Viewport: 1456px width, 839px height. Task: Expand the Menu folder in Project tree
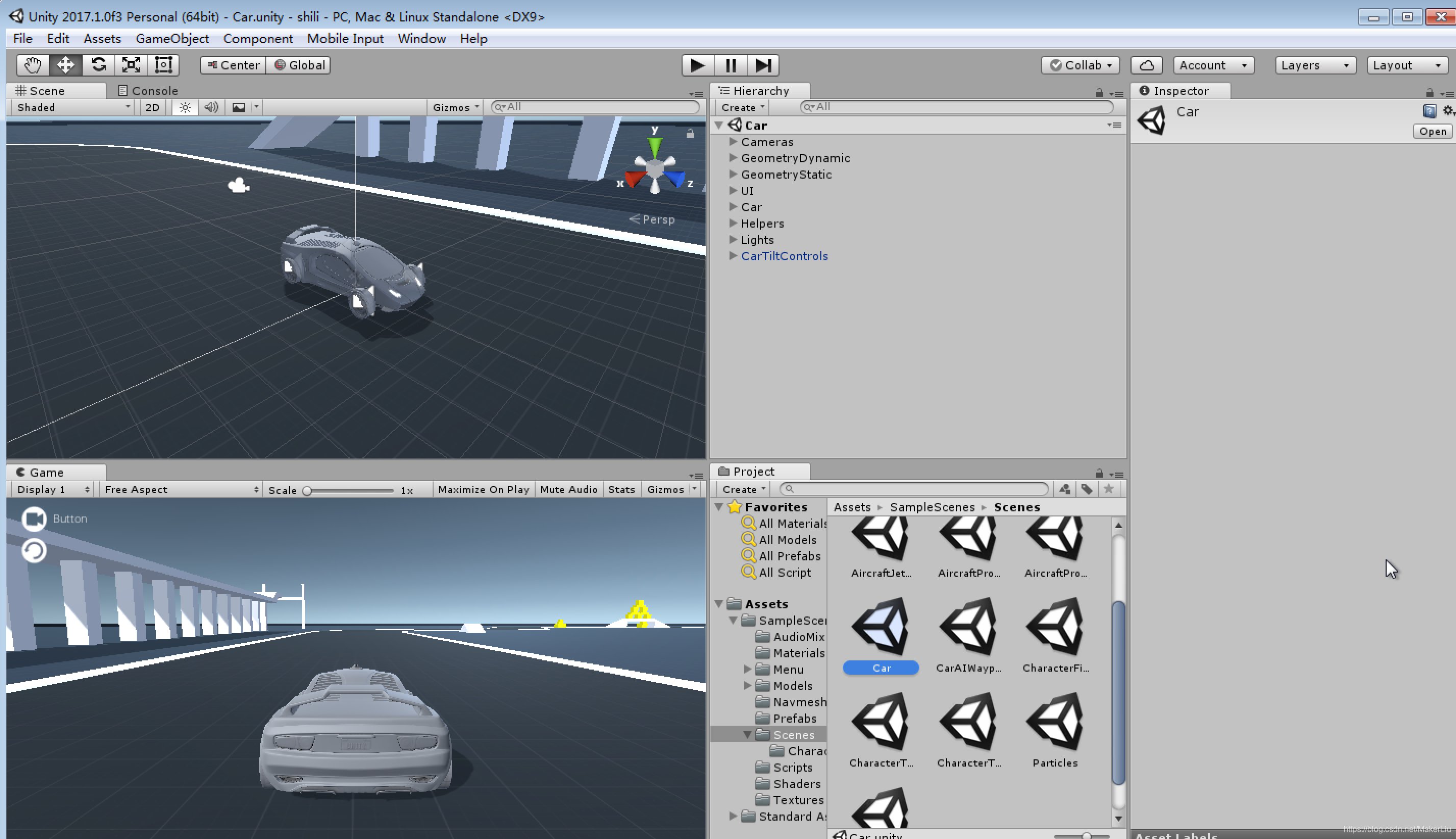747,669
